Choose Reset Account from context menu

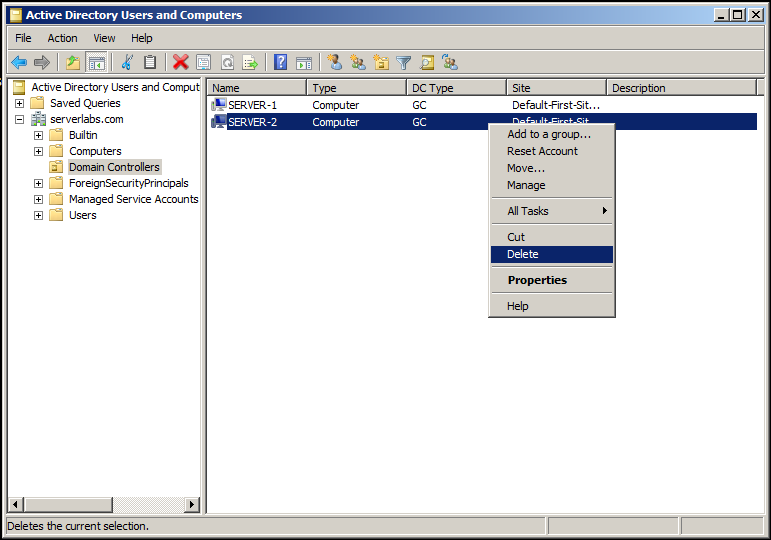tap(552, 151)
